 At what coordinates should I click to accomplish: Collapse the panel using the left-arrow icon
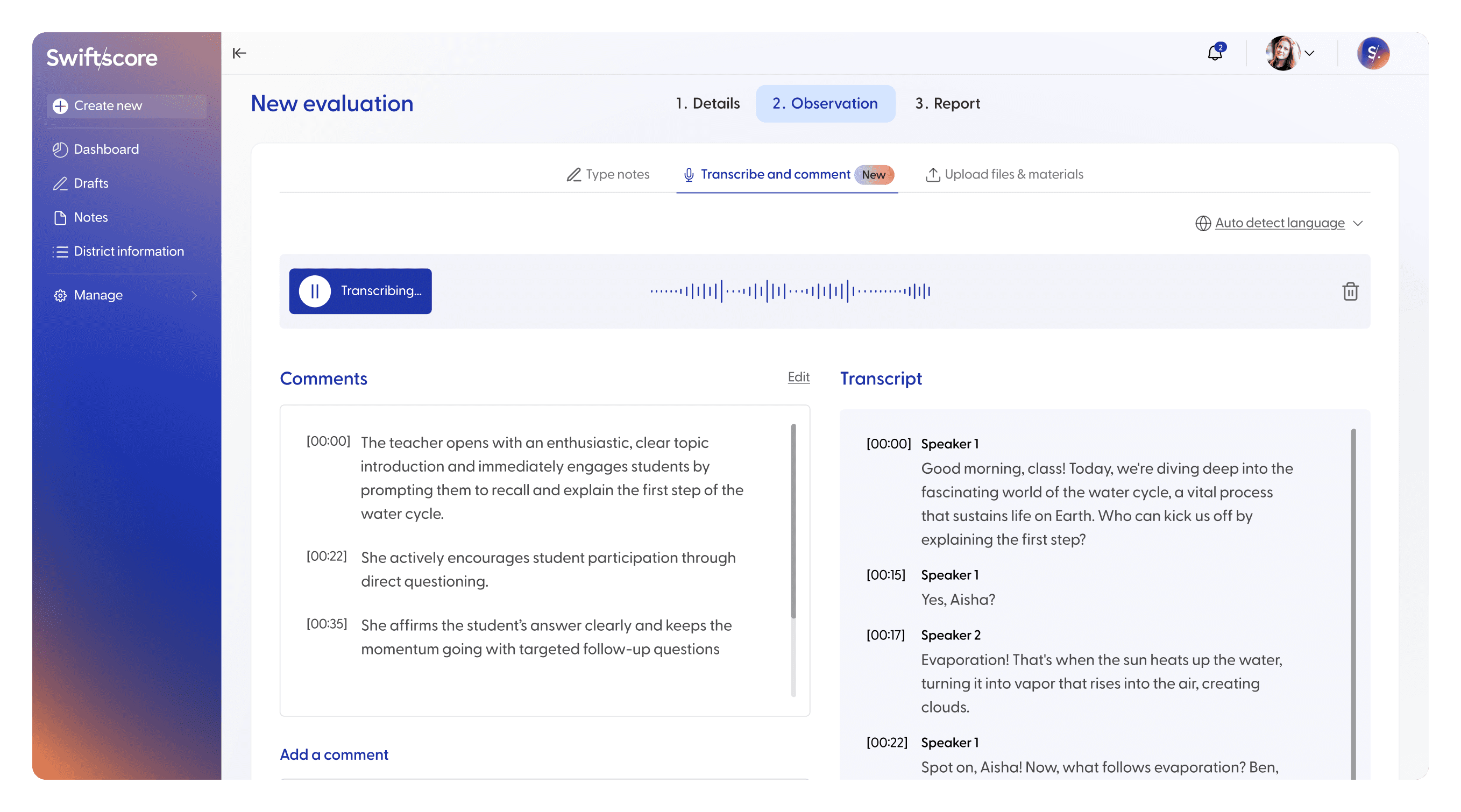239,53
